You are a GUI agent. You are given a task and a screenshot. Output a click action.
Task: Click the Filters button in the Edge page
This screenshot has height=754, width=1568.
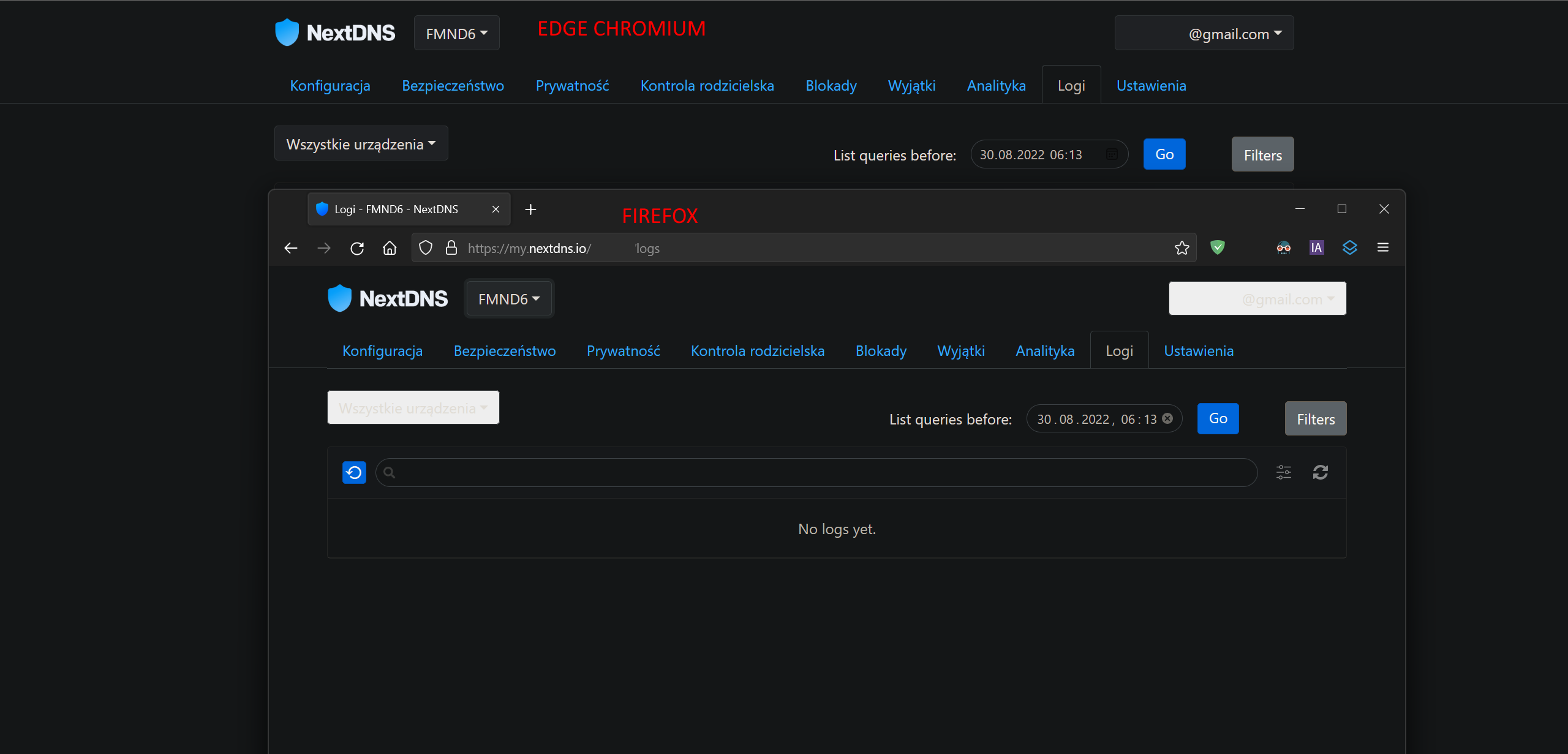pyautogui.click(x=1262, y=155)
